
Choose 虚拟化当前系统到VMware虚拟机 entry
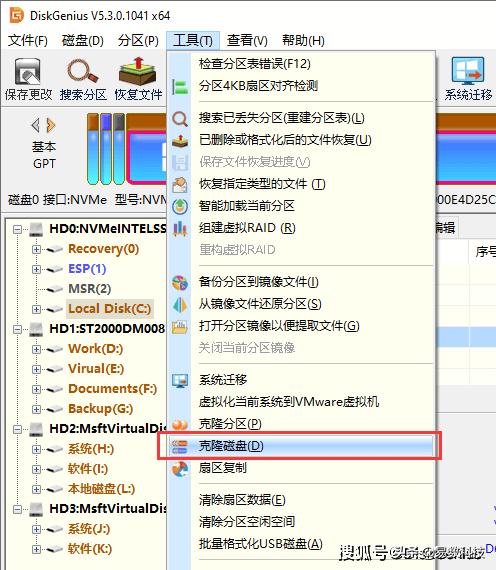tap(300, 402)
